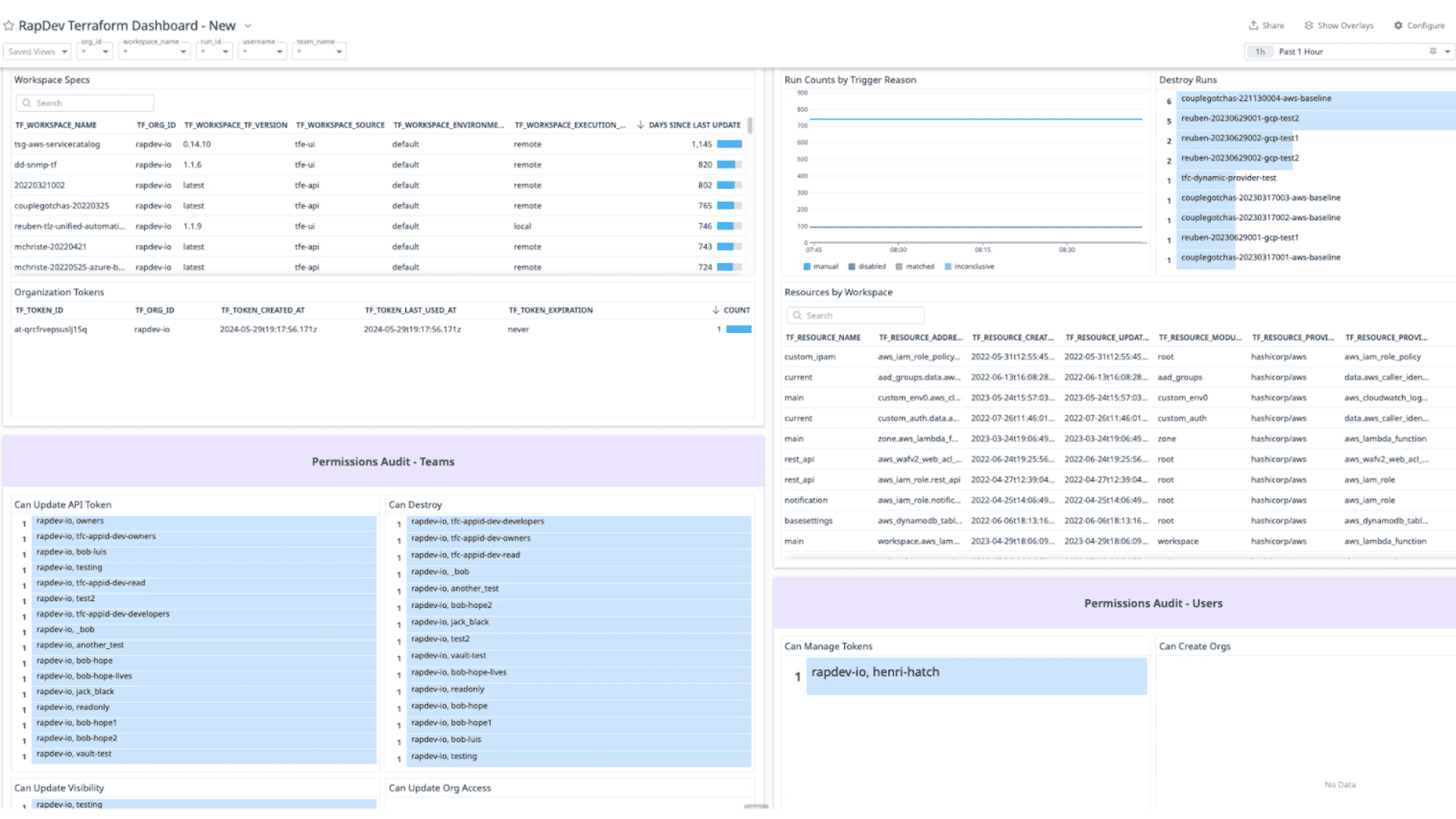Toggle the inconclusive series legend item
The width and height of the screenshot is (1456, 819).
[x=969, y=267]
